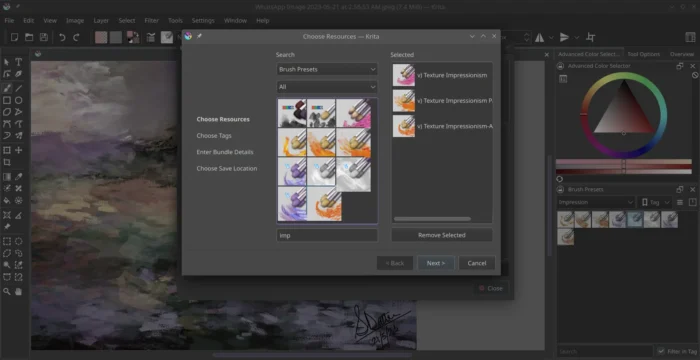700x360 pixels.
Task: Click the Close button behind the dialog
Action: click(x=491, y=289)
